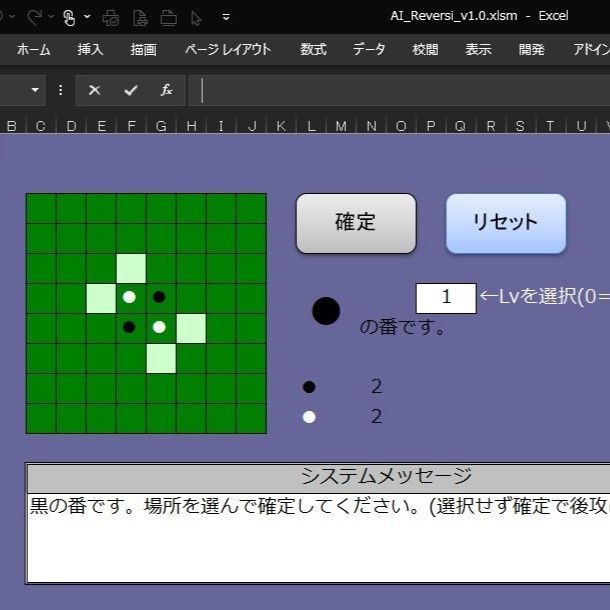The image size is (610, 610).
Task: Click the AI_Reversi_v1.0.xlsm title text
Action: coord(454,16)
